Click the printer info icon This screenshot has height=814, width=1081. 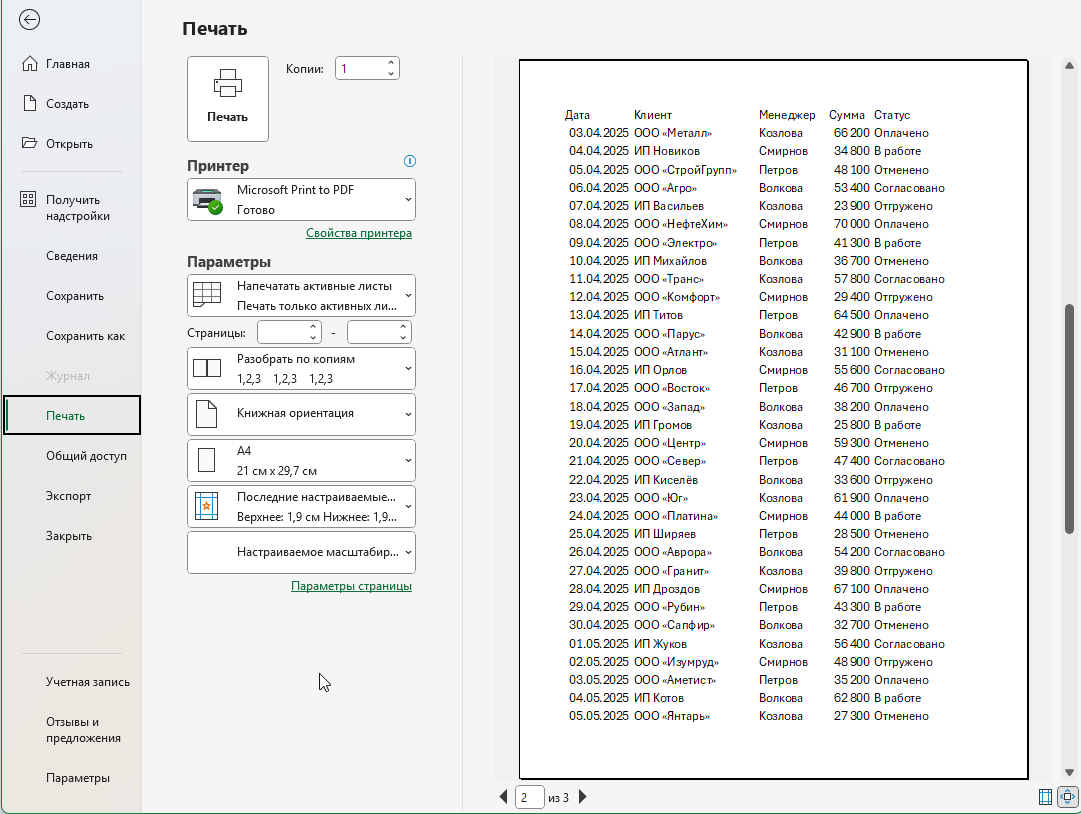coord(409,161)
